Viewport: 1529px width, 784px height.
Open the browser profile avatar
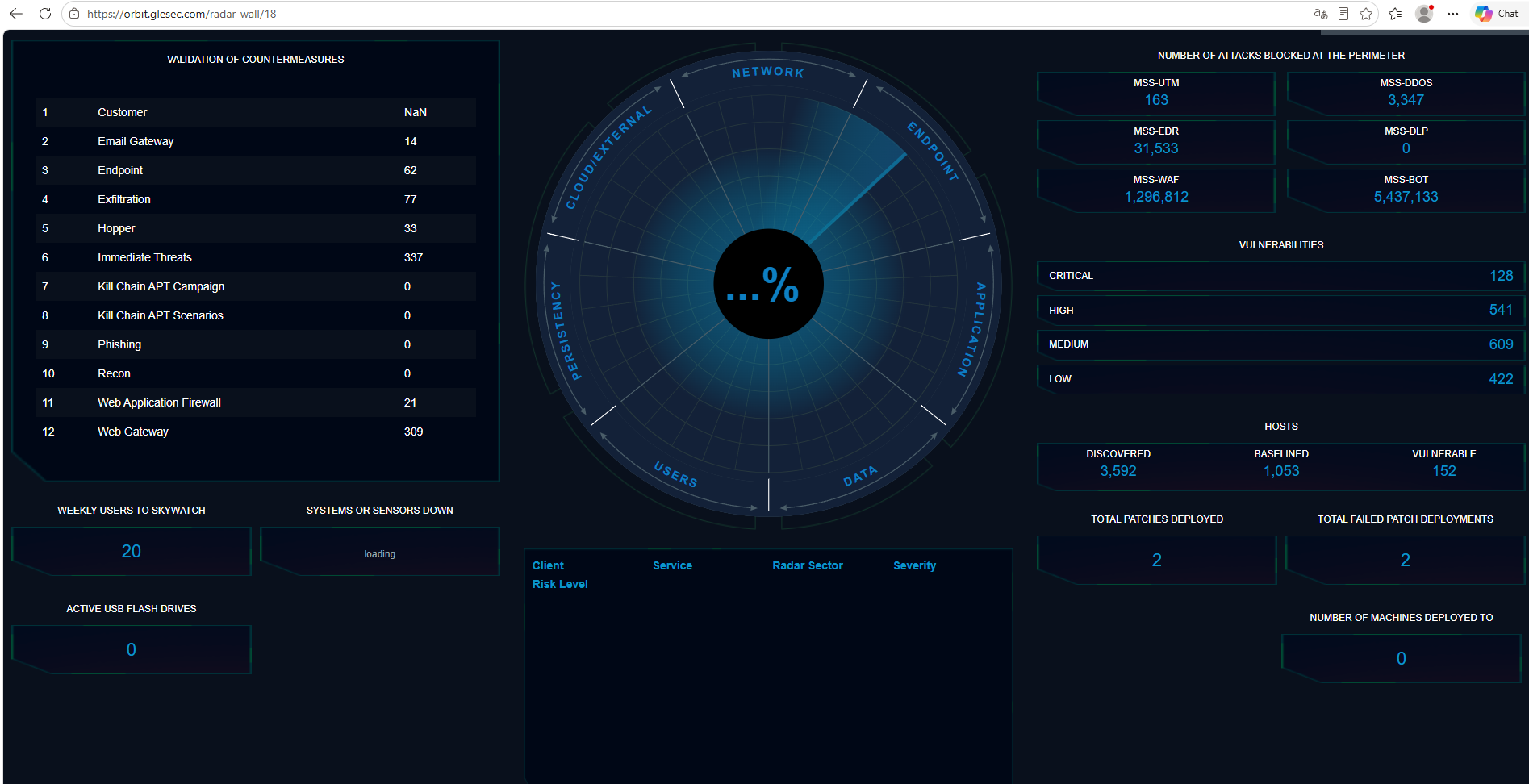[1425, 14]
